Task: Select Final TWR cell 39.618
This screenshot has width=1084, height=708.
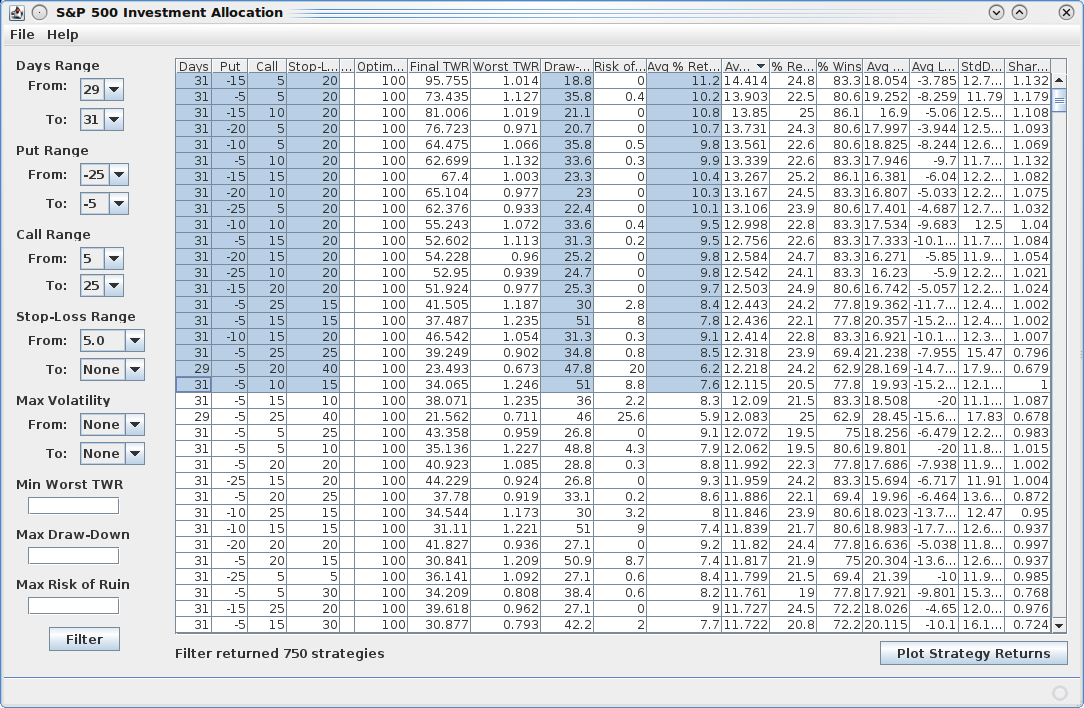Action: [x=439, y=608]
